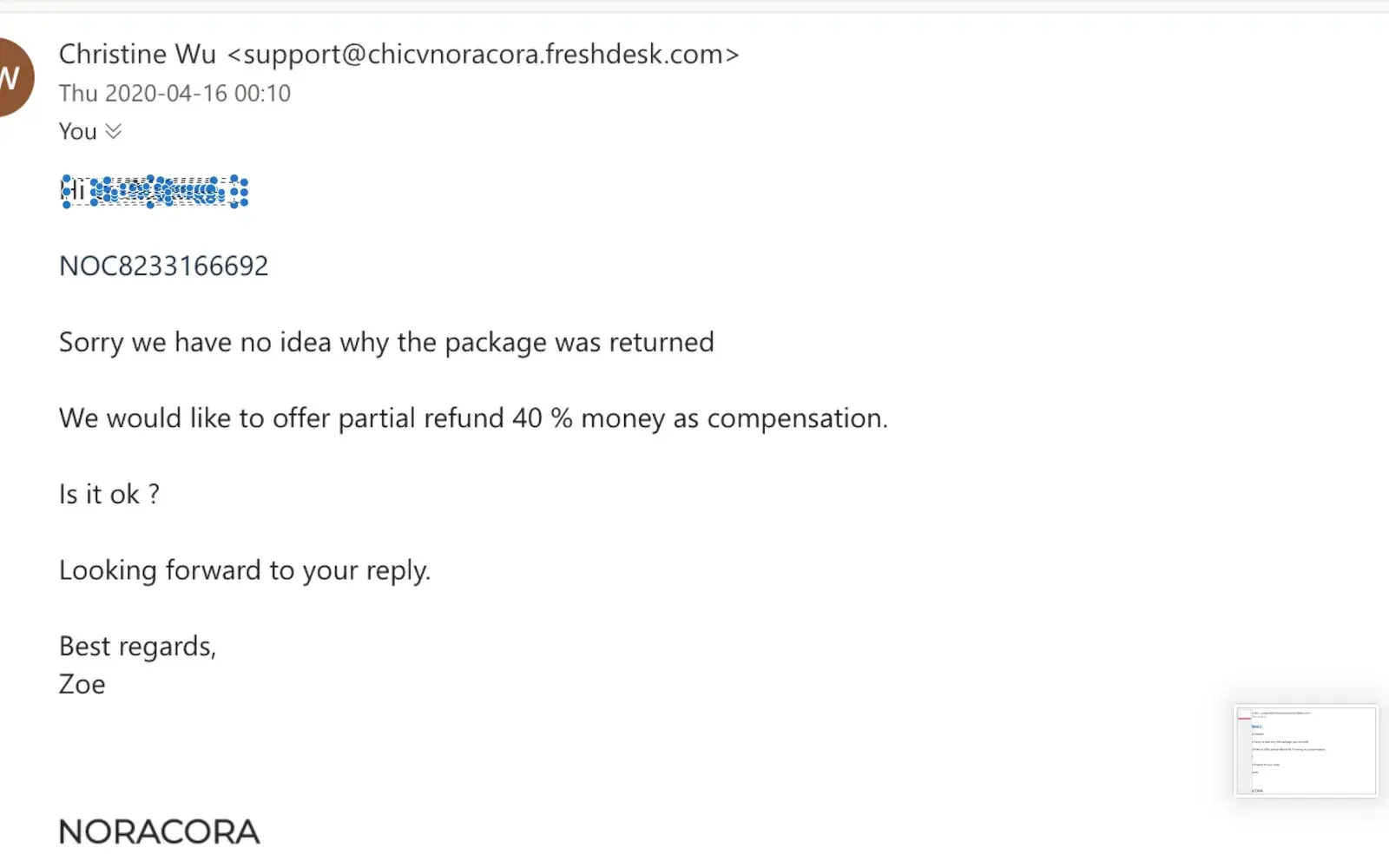Click the word 'compensation' in the email
Screen dimensions: 1389x868
pyautogui.click(x=795, y=418)
